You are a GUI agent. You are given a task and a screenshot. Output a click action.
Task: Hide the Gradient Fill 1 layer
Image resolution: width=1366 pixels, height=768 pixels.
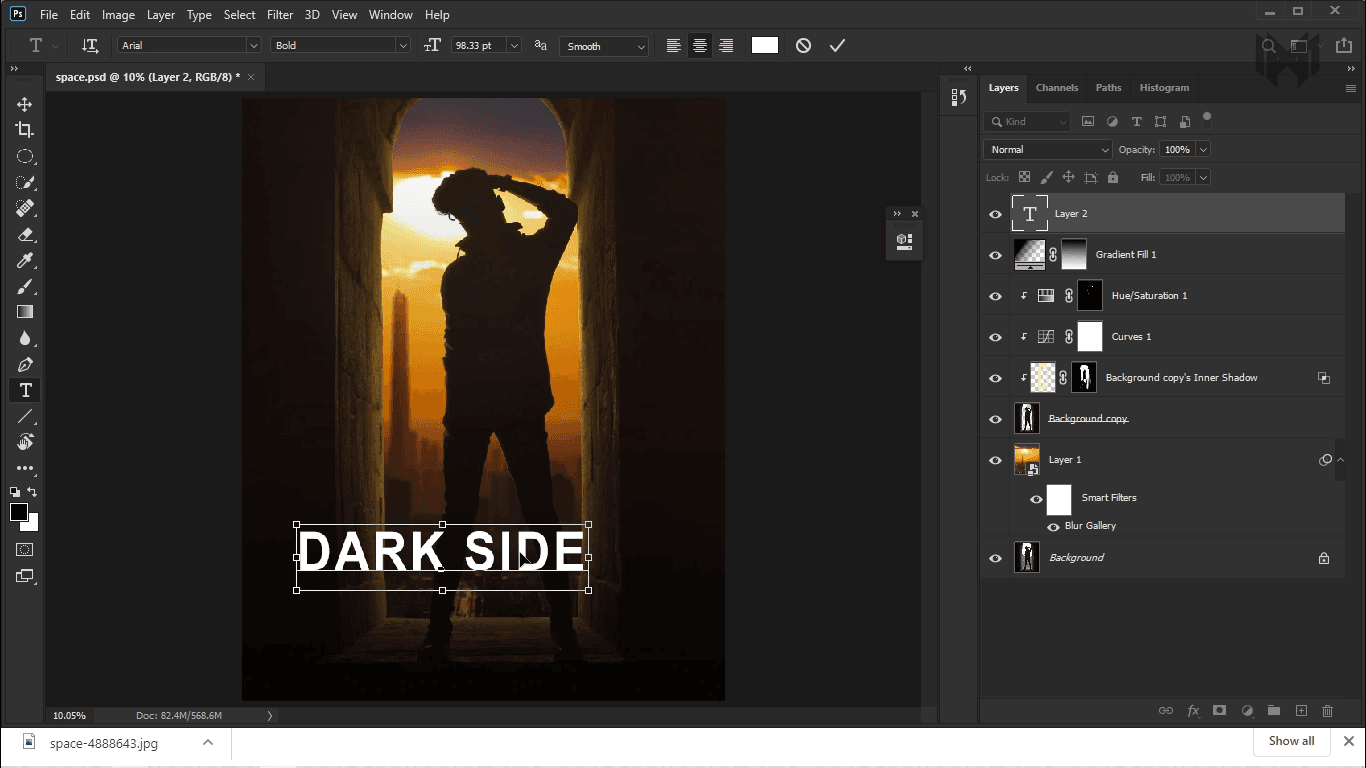click(995, 255)
